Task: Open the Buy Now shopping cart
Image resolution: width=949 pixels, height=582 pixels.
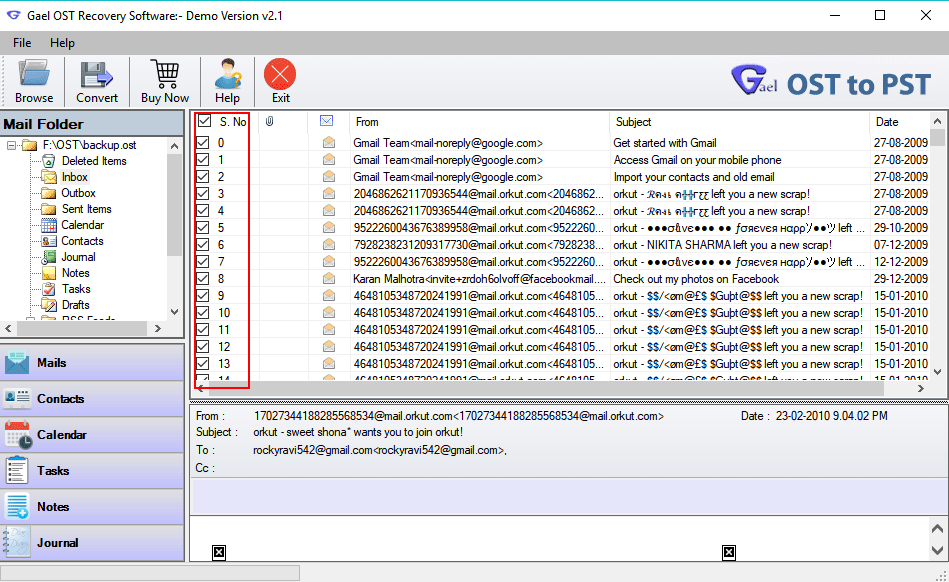Action: coord(165,74)
